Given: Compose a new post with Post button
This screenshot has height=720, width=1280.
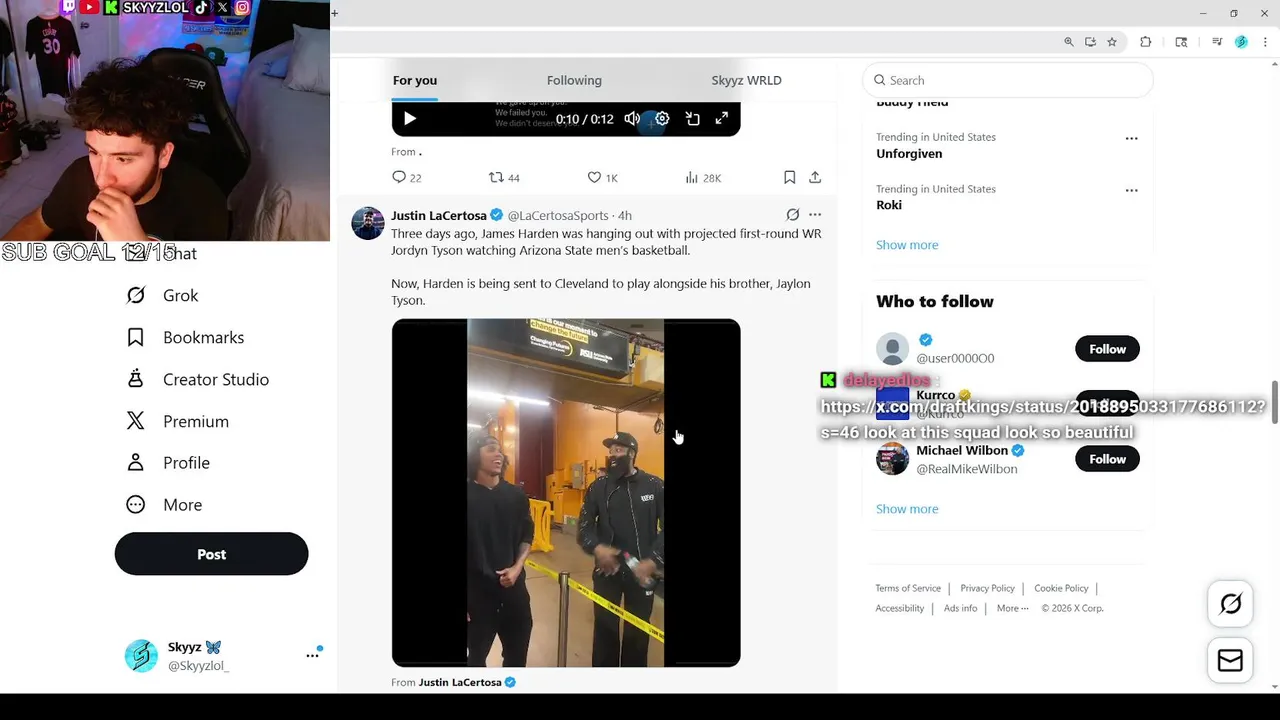Looking at the screenshot, I should point(211,554).
